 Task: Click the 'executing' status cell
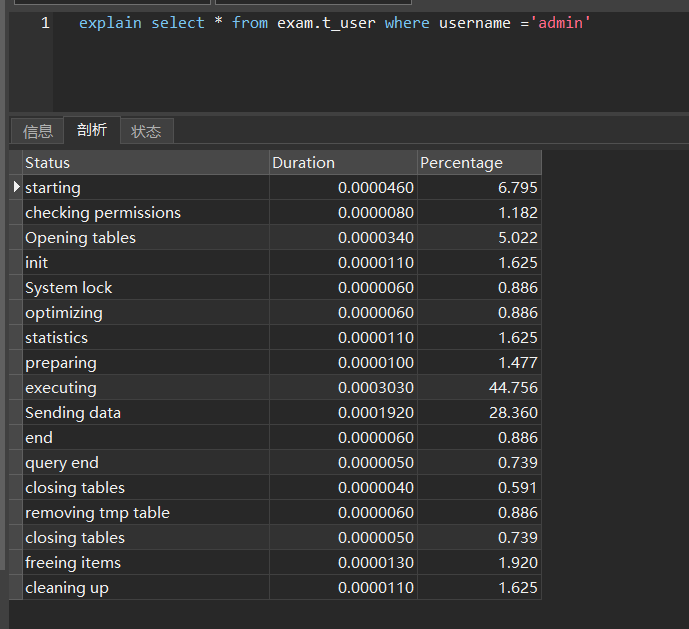[145, 388]
